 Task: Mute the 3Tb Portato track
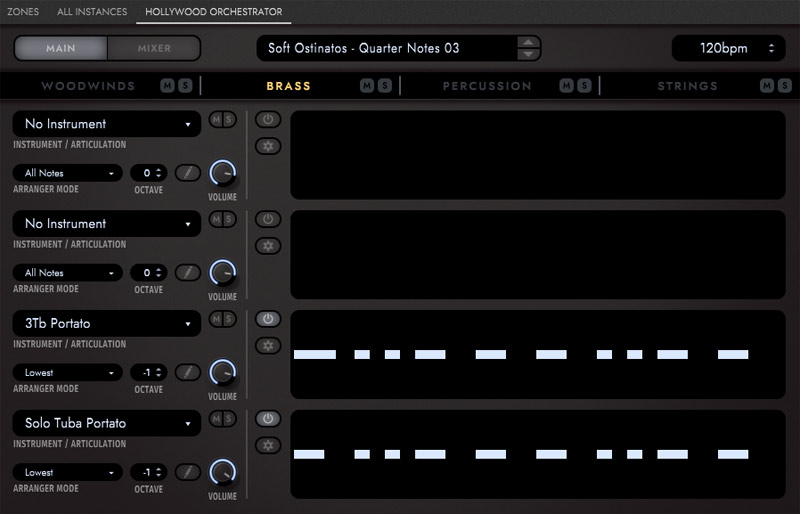point(216,320)
